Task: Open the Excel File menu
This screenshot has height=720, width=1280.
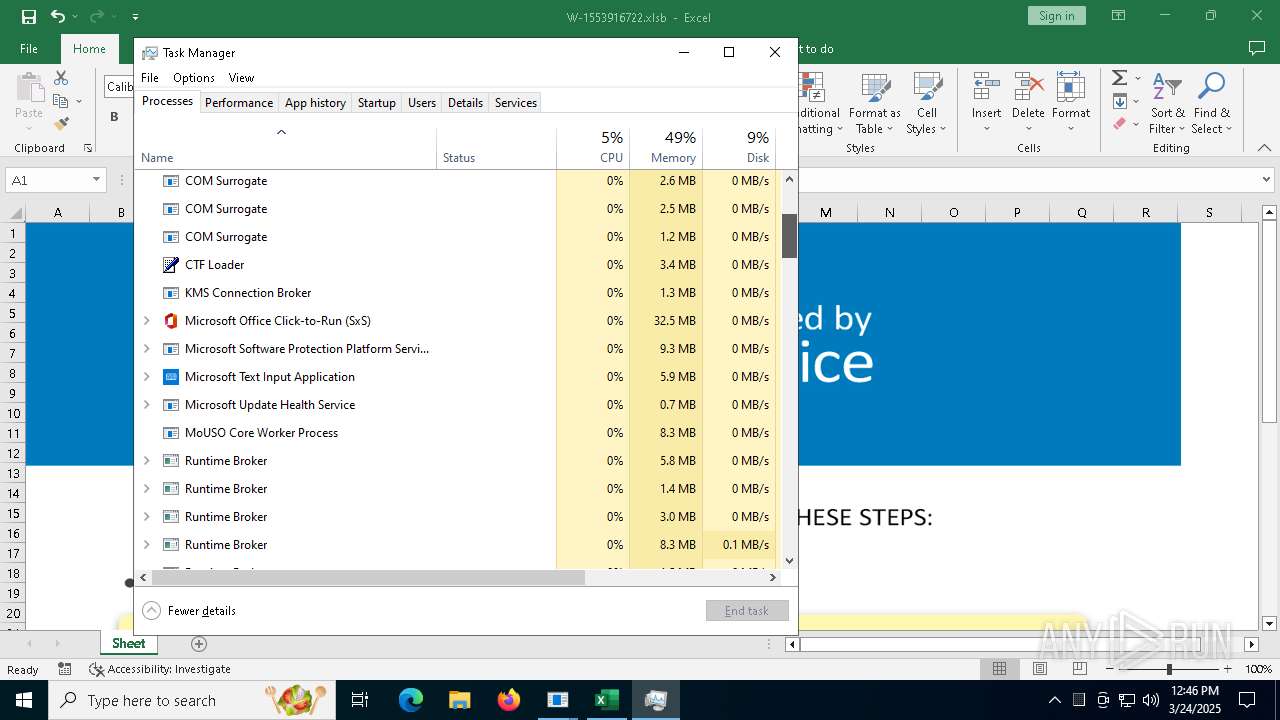Action: pyautogui.click(x=29, y=48)
